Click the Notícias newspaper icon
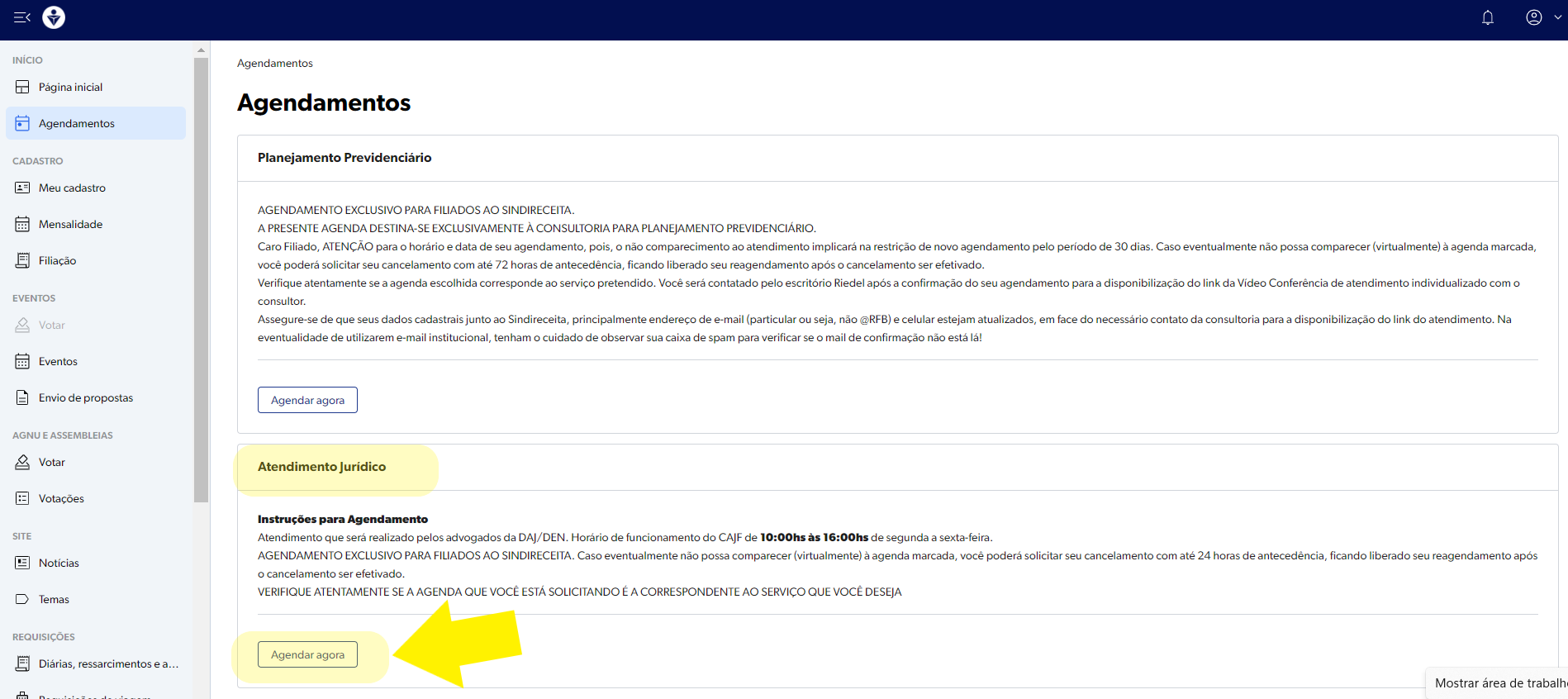 [x=22, y=563]
